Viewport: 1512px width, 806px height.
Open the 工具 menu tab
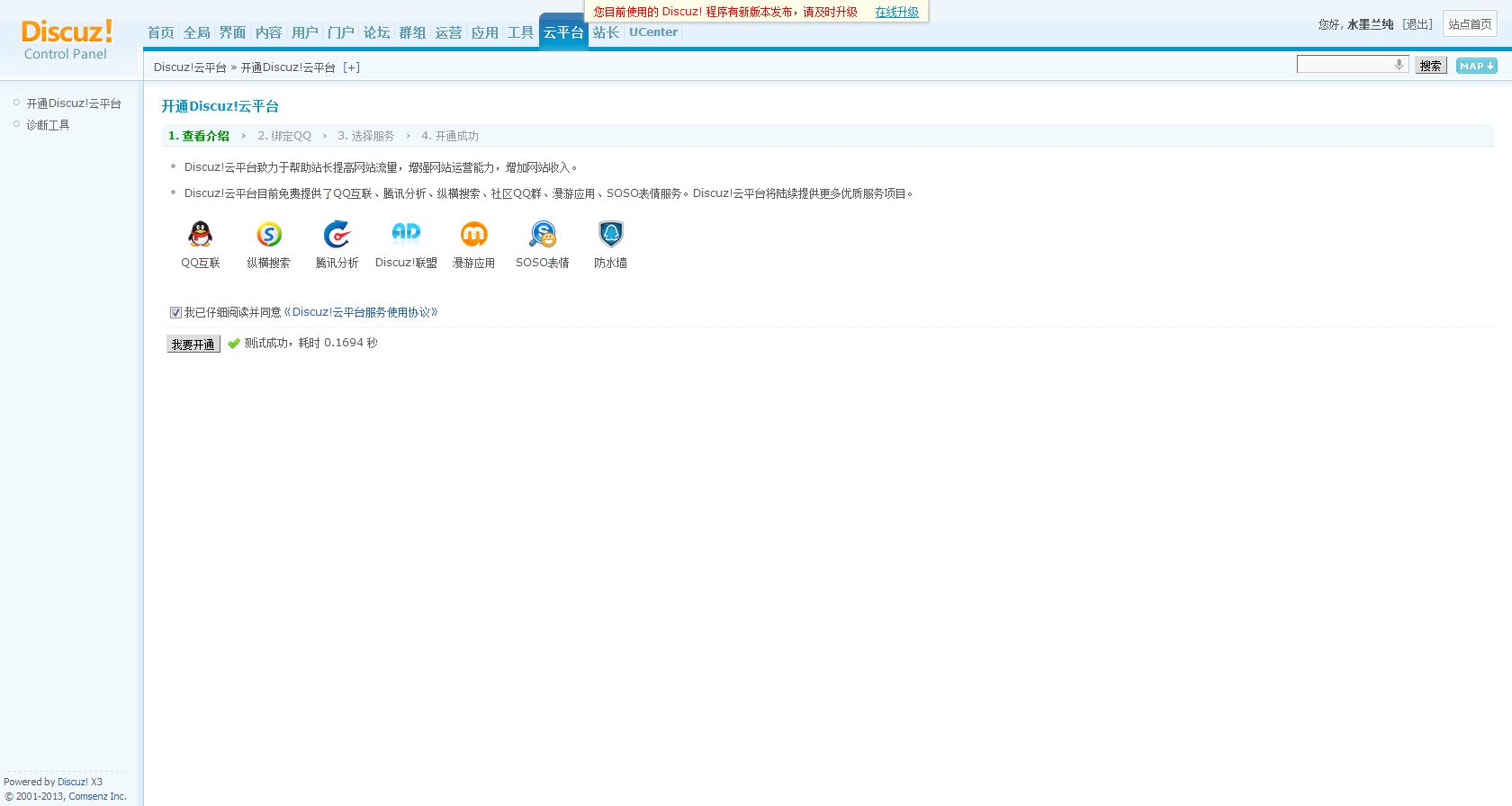(x=521, y=32)
